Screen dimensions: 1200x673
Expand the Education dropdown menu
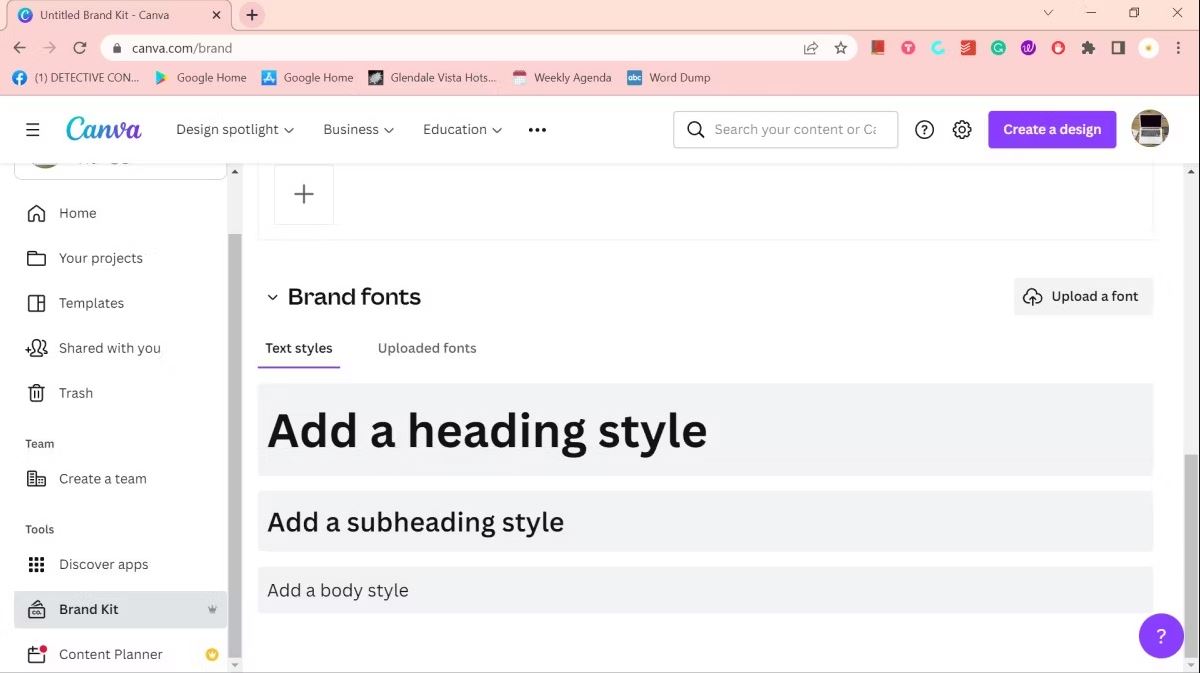(462, 130)
